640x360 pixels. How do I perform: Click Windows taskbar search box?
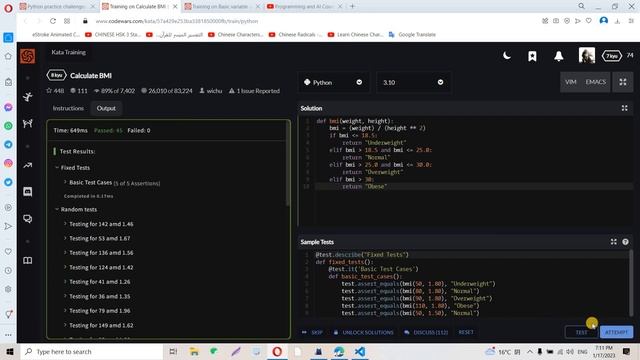(x=91, y=351)
